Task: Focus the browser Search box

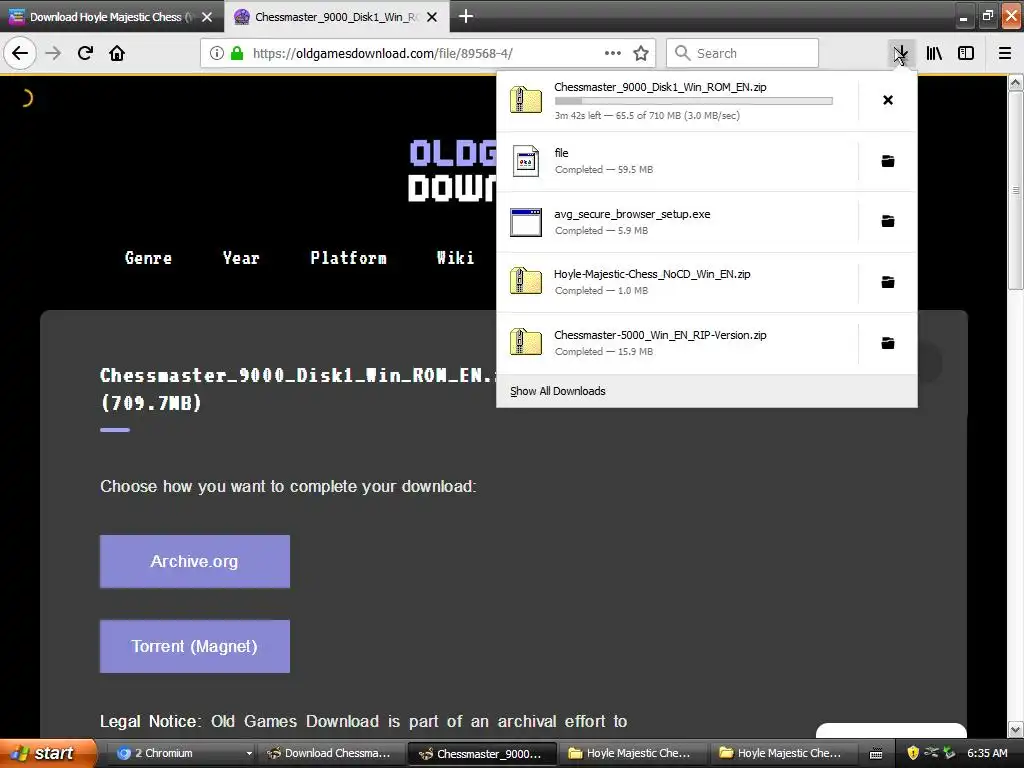Action: coord(743,54)
